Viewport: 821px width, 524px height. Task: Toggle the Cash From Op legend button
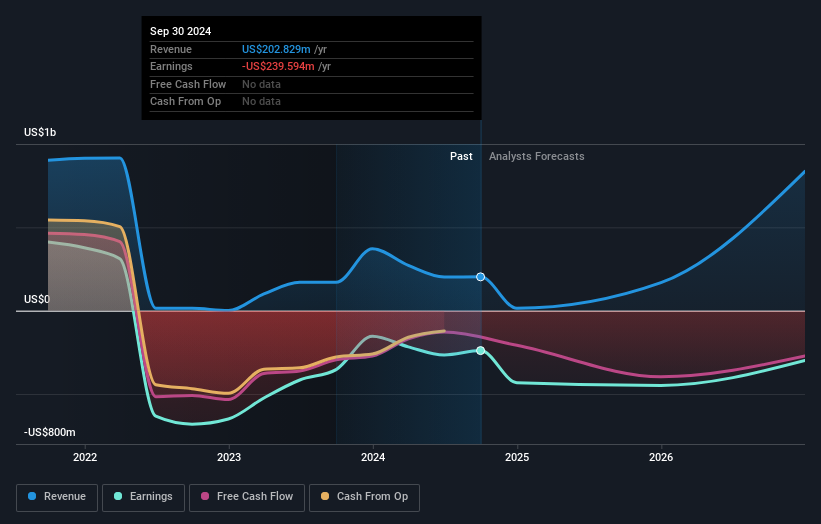(364, 497)
